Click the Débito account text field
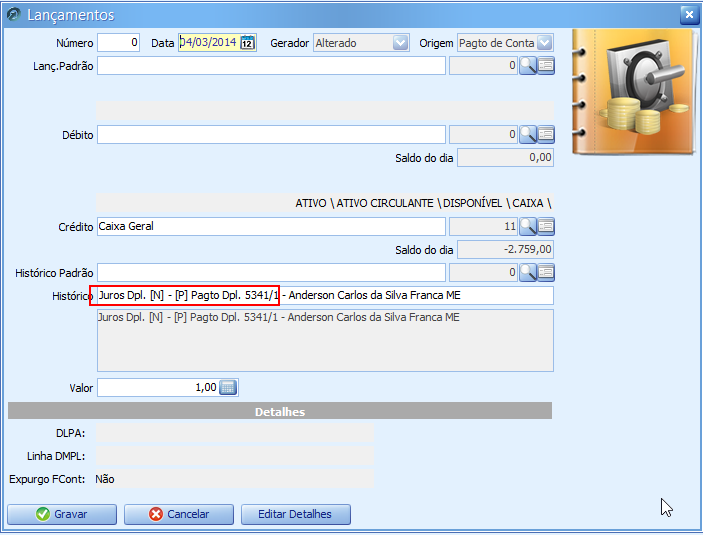The height and width of the screenshot is (535, 703). [271, 135]
